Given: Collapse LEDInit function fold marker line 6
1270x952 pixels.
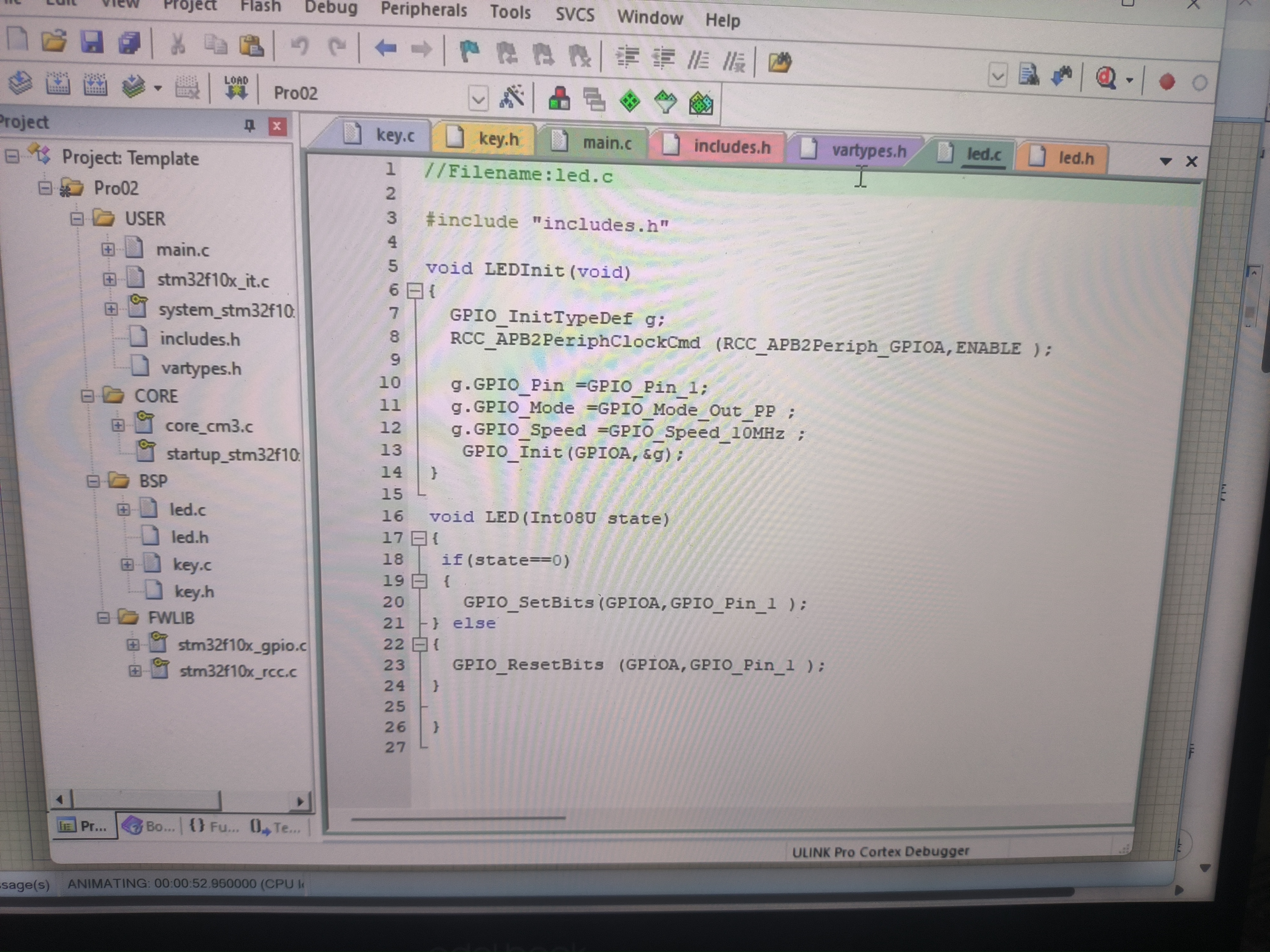Looking at the screenshot, I should click(415, 291).
